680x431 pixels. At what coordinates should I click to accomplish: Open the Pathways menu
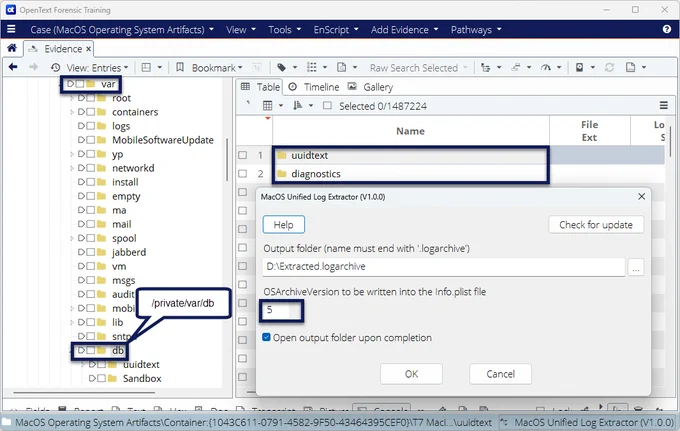(476, 29)
